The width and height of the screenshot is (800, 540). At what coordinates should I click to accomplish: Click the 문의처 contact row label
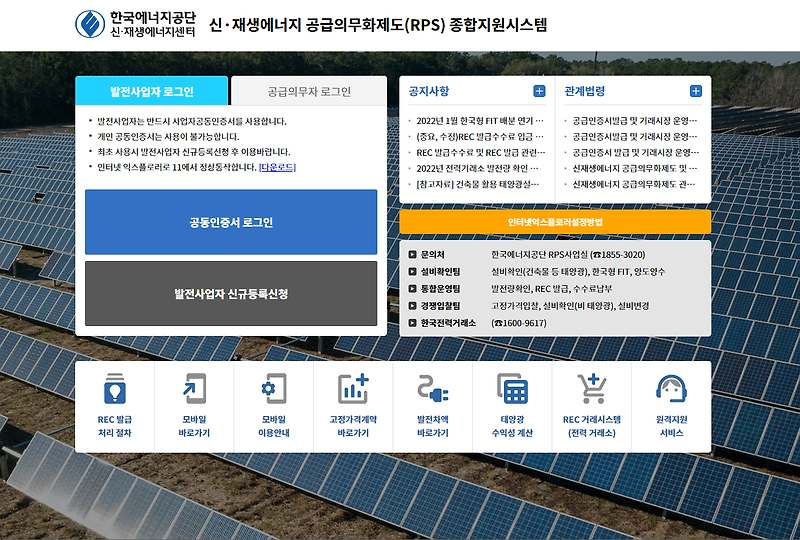[432, 254]
